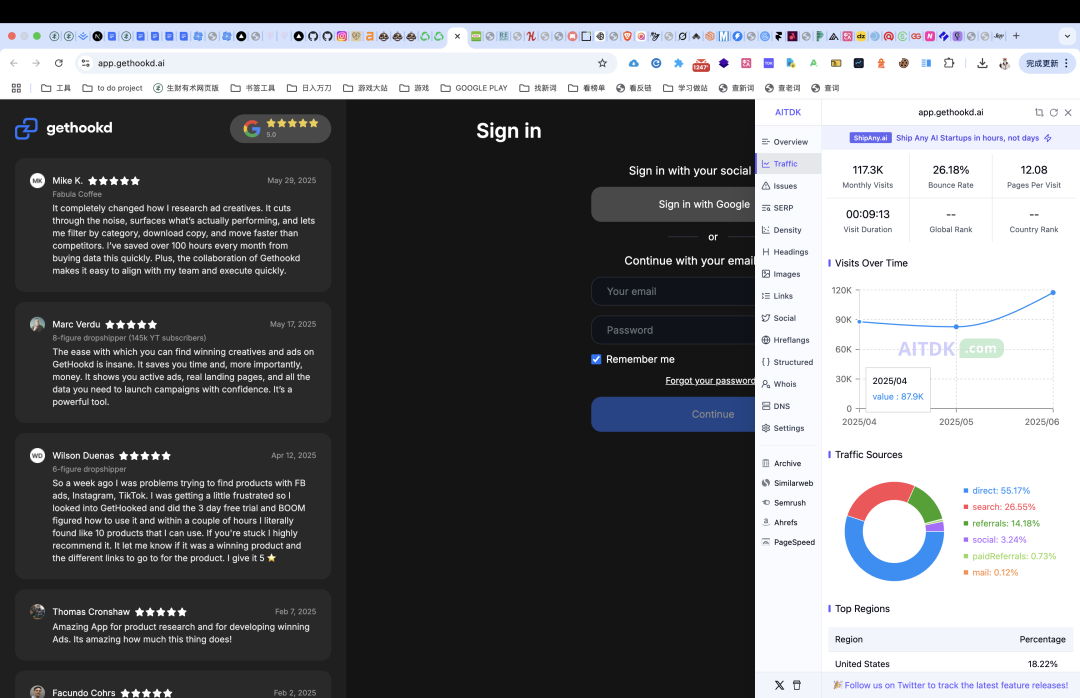Viewport: 1080px width, 698px height.
Task: Open the Images section
Action: pos(781,274)
